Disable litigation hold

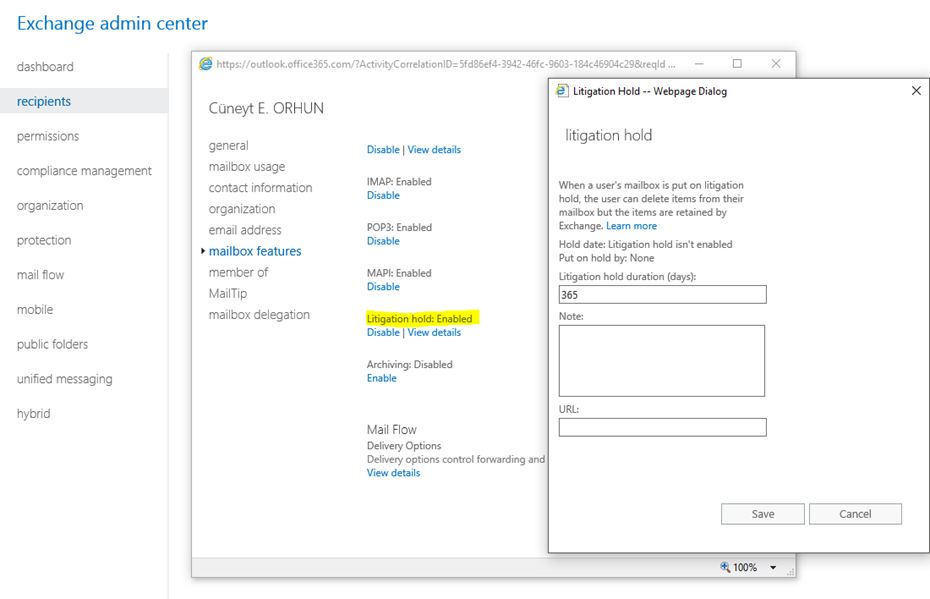383,332
